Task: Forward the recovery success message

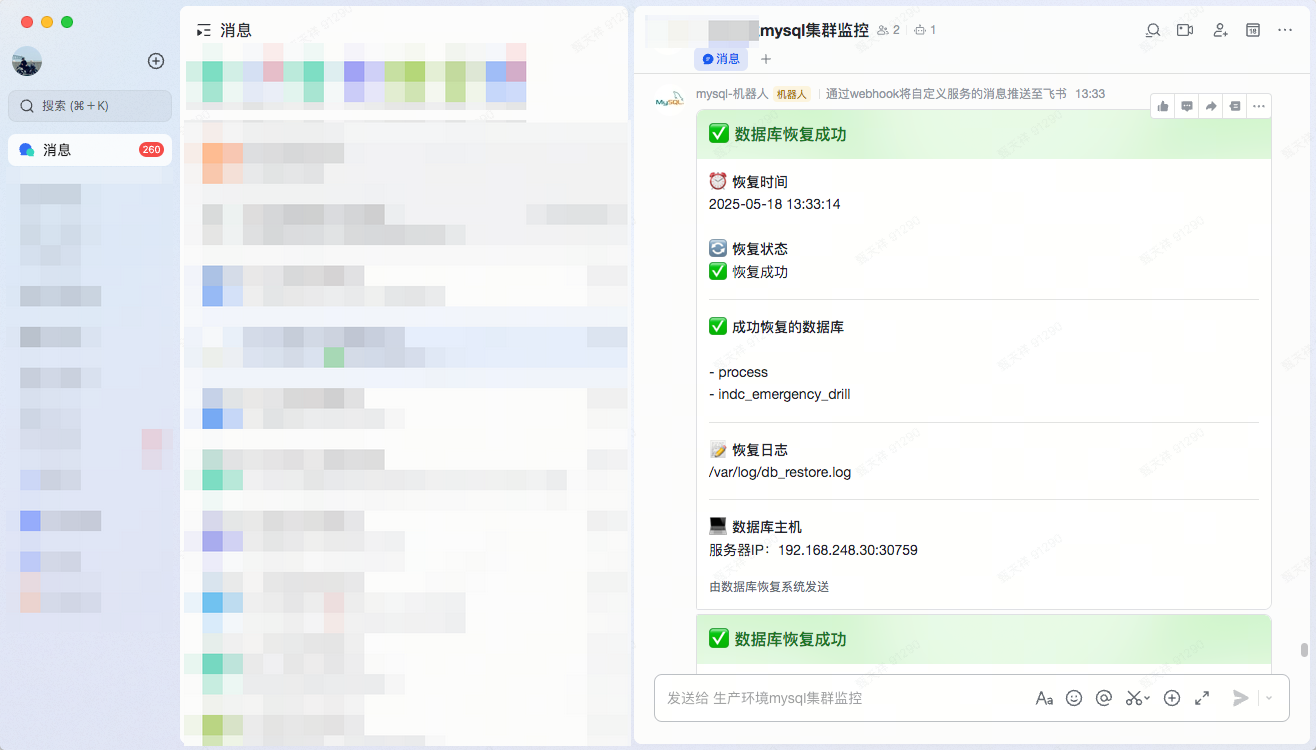Action: [x=1210, y=106]
